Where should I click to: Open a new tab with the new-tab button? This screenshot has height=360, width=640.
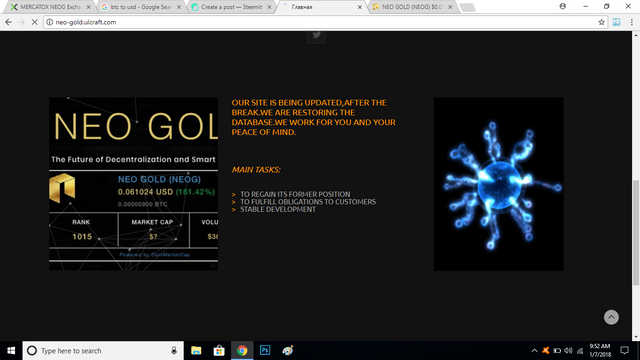[467, 7]
